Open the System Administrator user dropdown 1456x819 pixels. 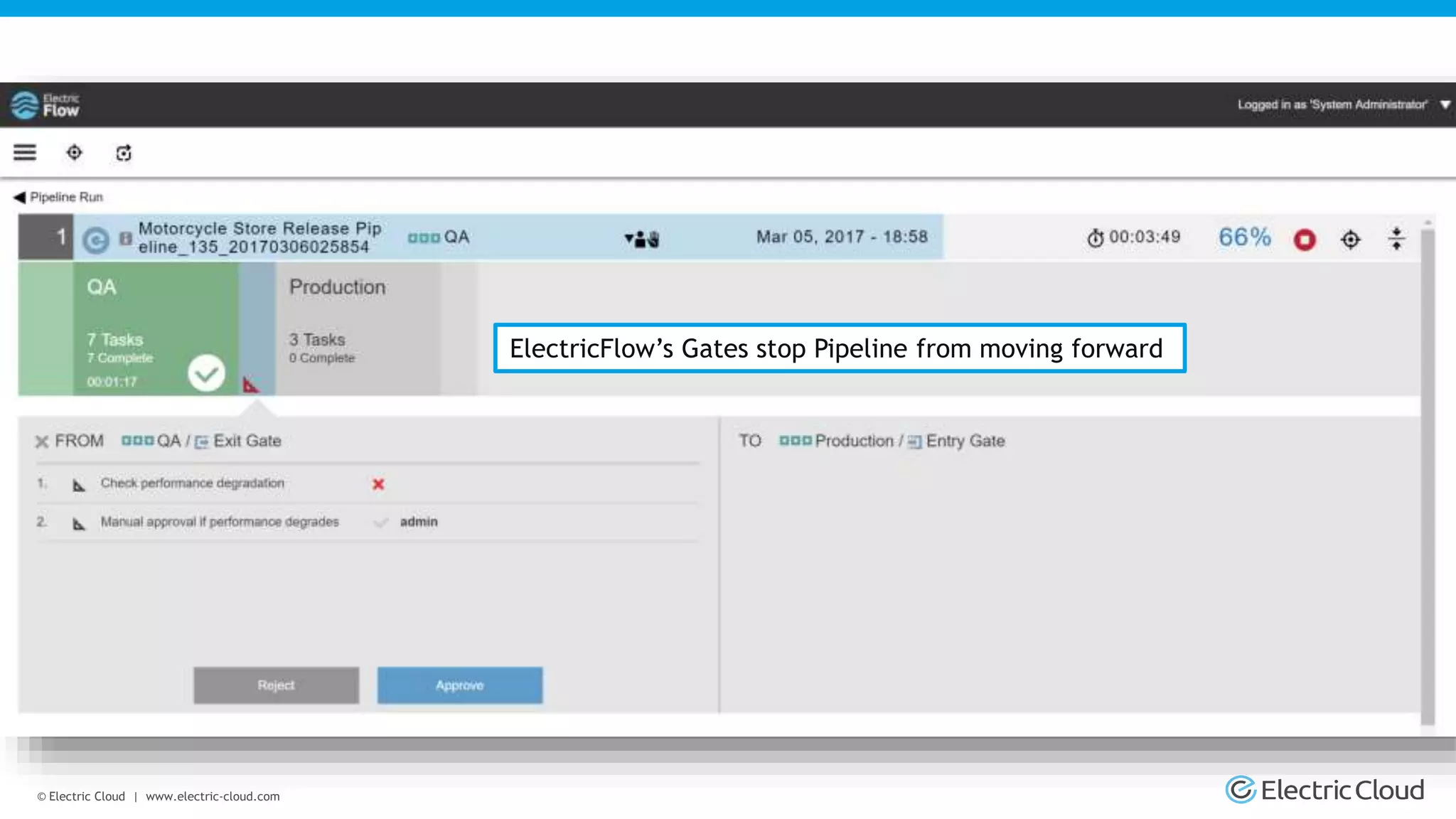point(1445,105)
